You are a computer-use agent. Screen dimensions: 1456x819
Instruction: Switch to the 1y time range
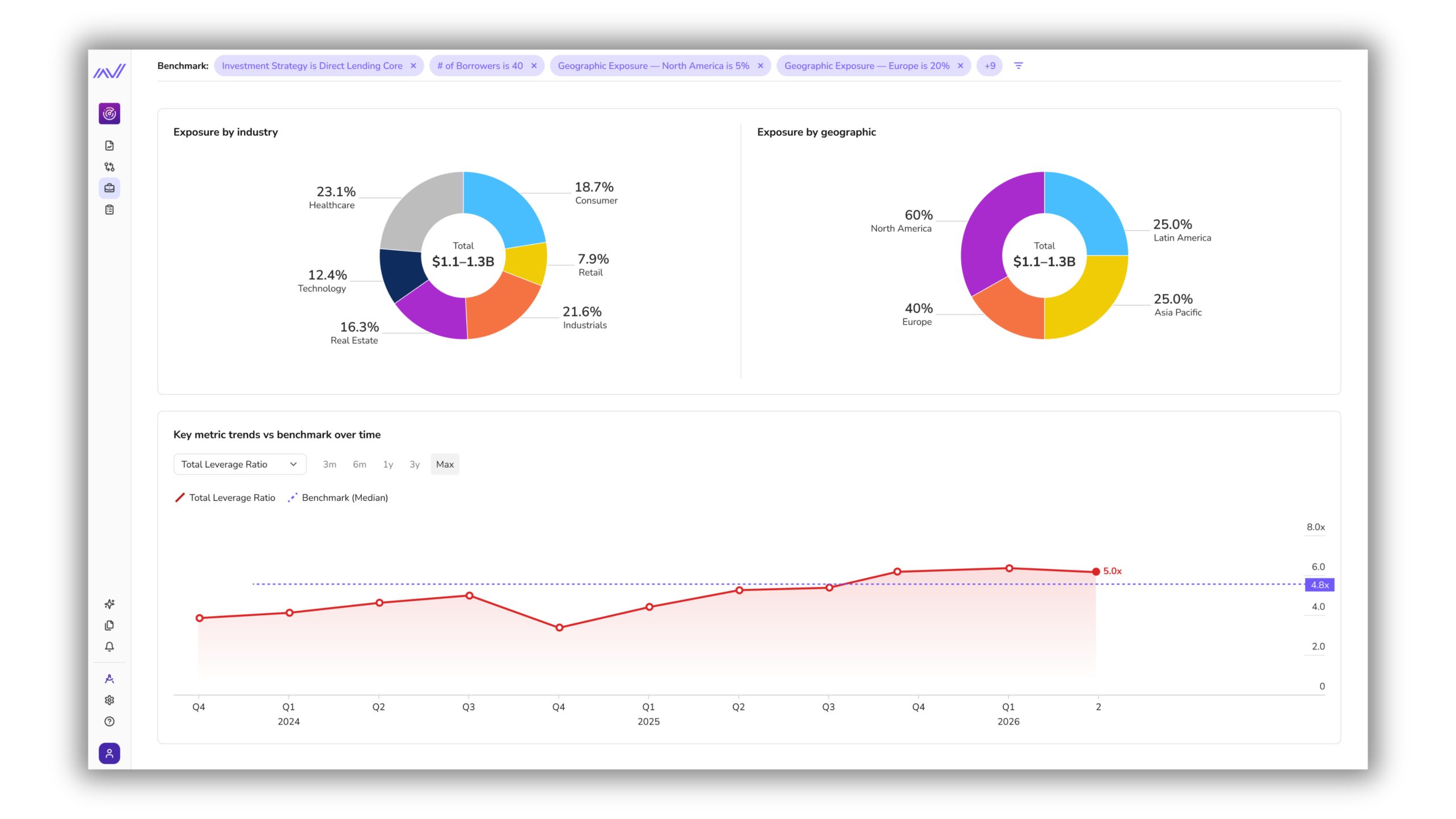(388, 465)
